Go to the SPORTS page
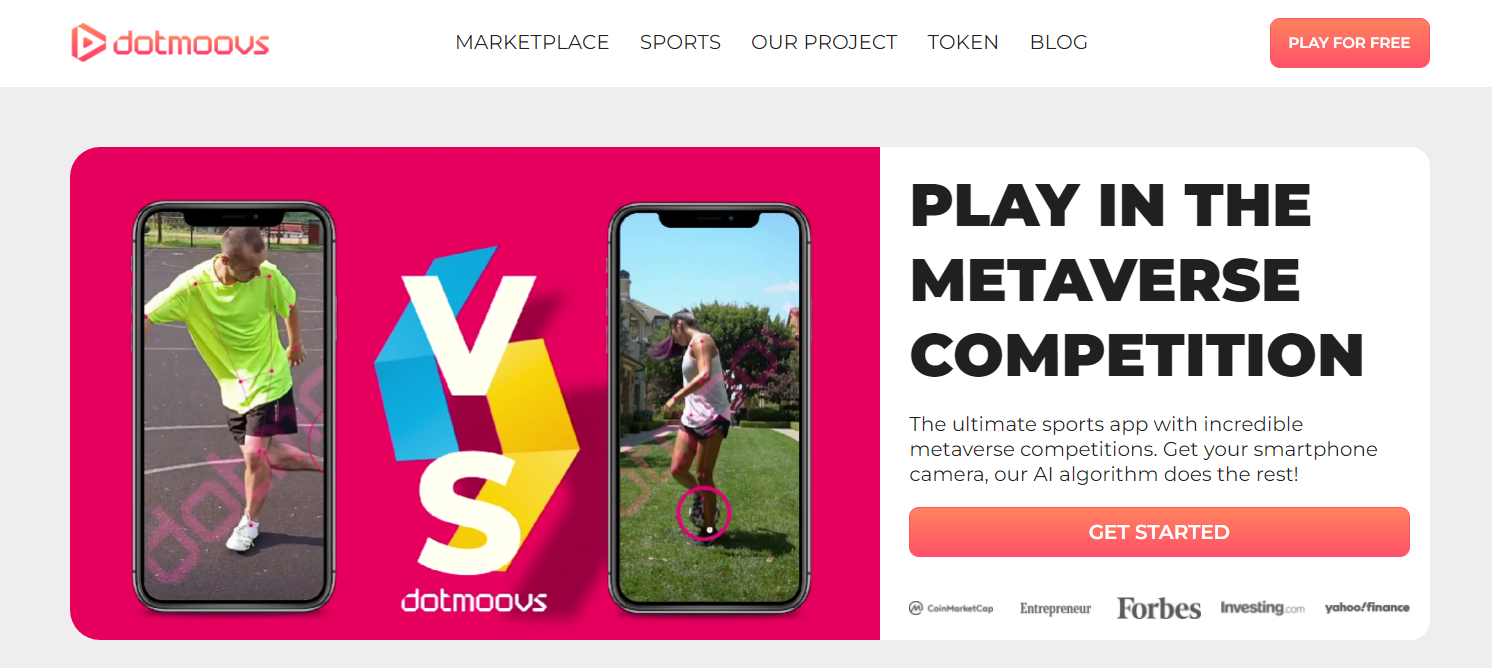Viewport: 1492px width, 668px height. coord(680,43)
